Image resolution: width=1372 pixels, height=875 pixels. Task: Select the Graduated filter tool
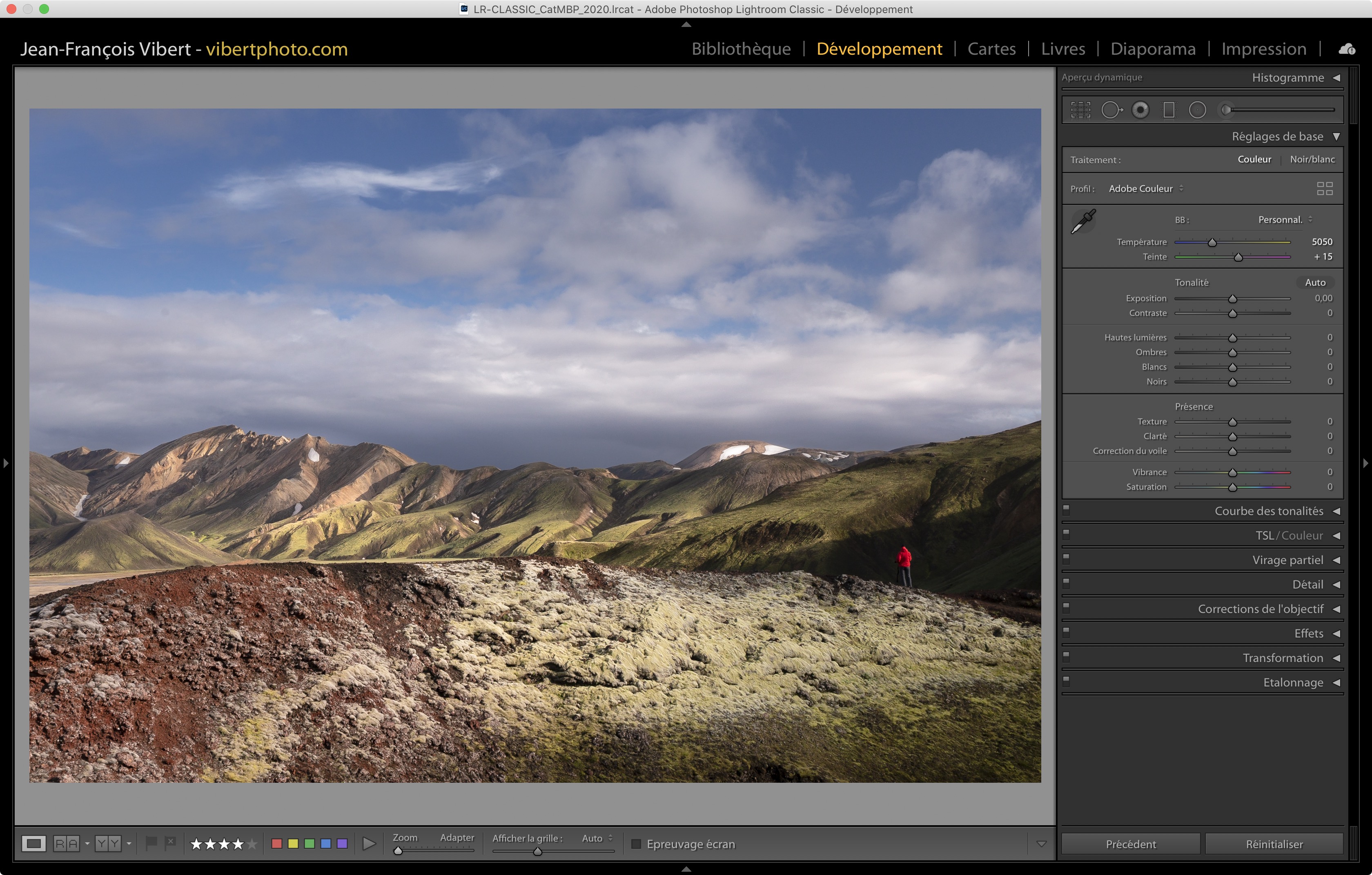(x=1169, y=110)
